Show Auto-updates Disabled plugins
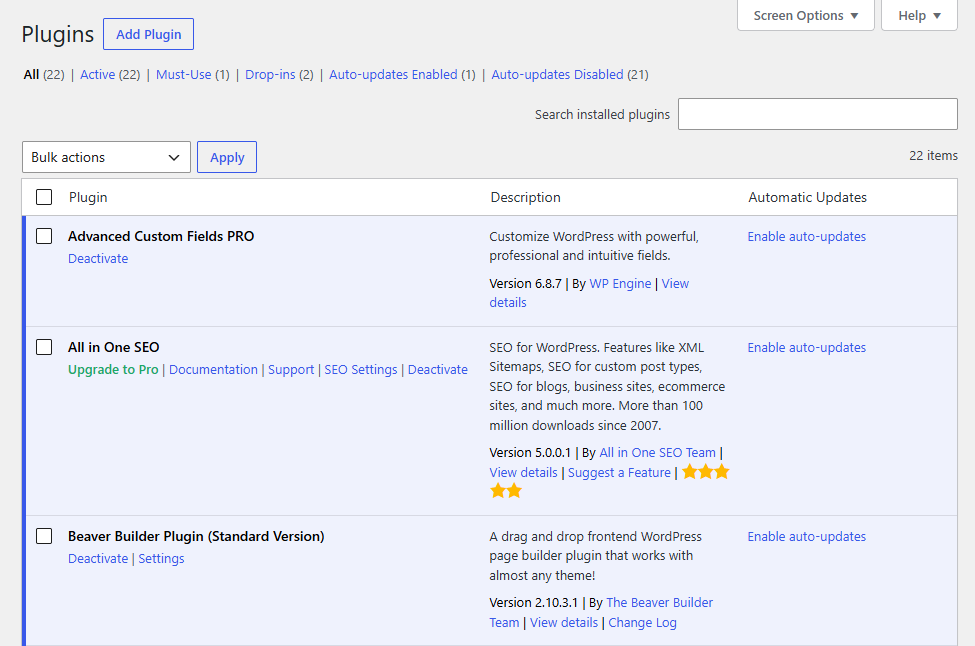 point(557,75)
